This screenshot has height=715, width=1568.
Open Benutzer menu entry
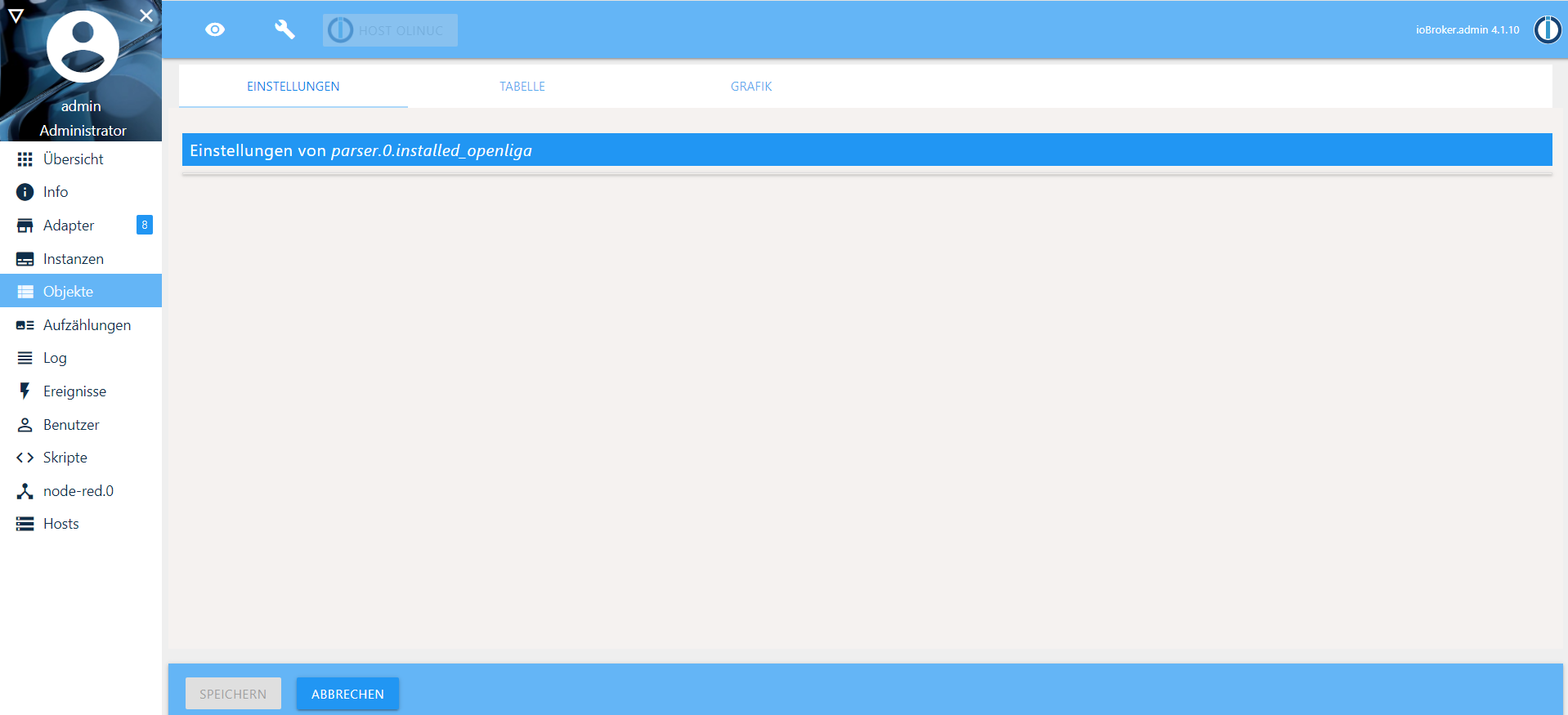(81, 425)
